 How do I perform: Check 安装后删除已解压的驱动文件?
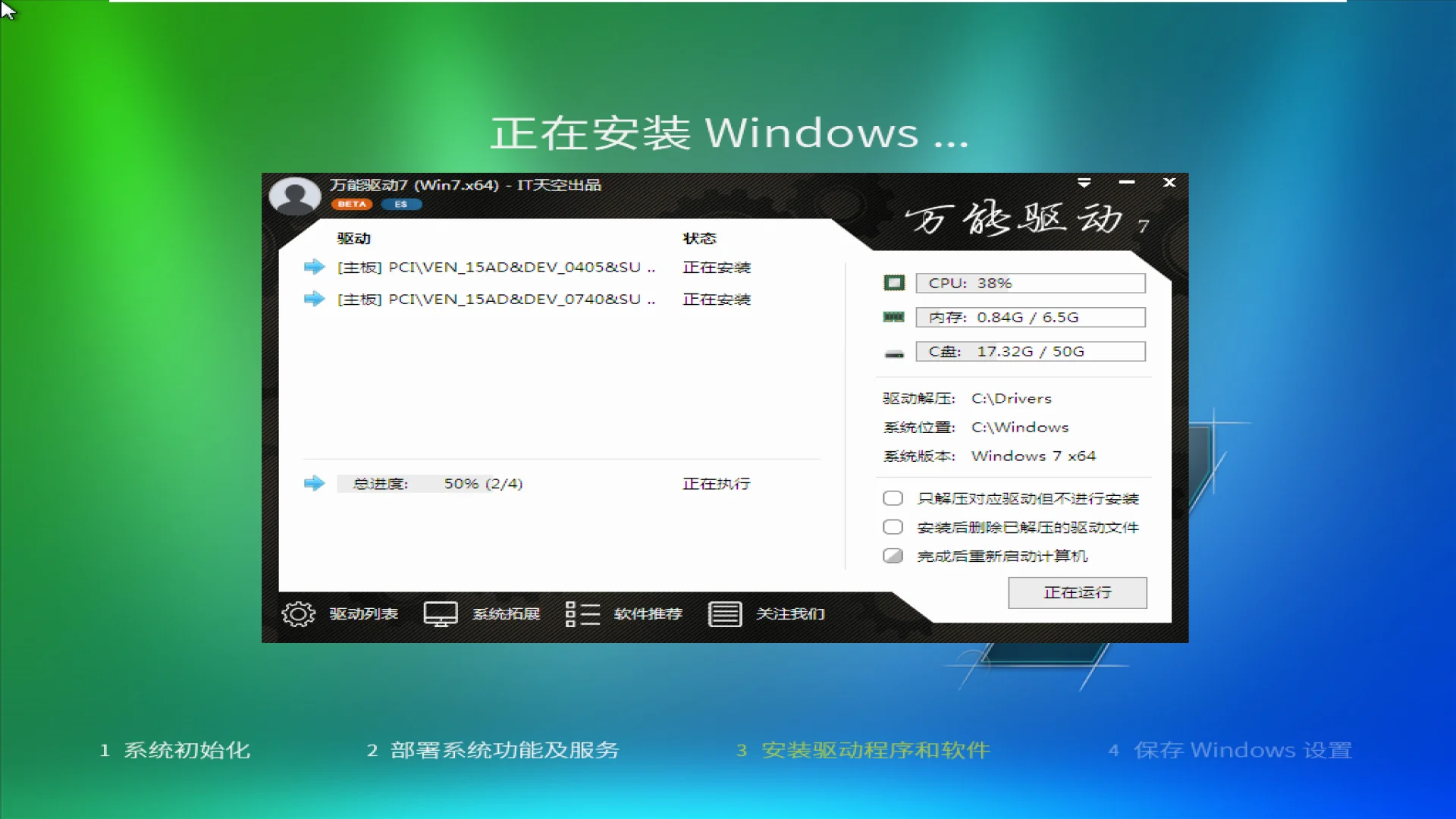coord(893,526)
